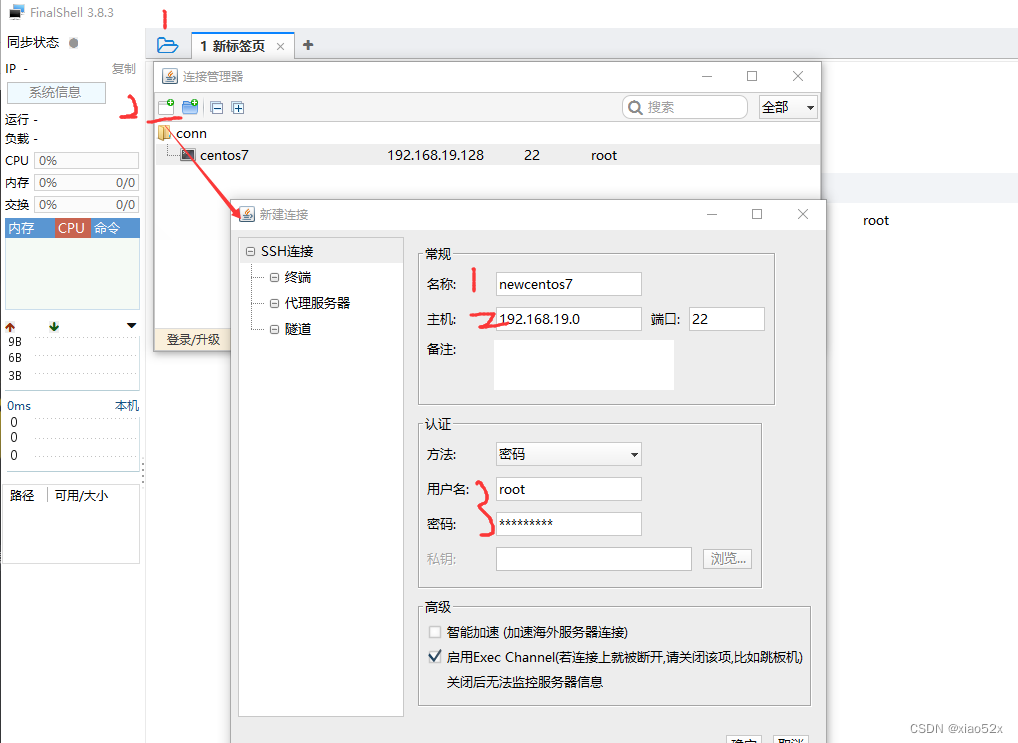Click the new connection icon in connection manager
The image size is (1018, 743).
coord(167,107)
